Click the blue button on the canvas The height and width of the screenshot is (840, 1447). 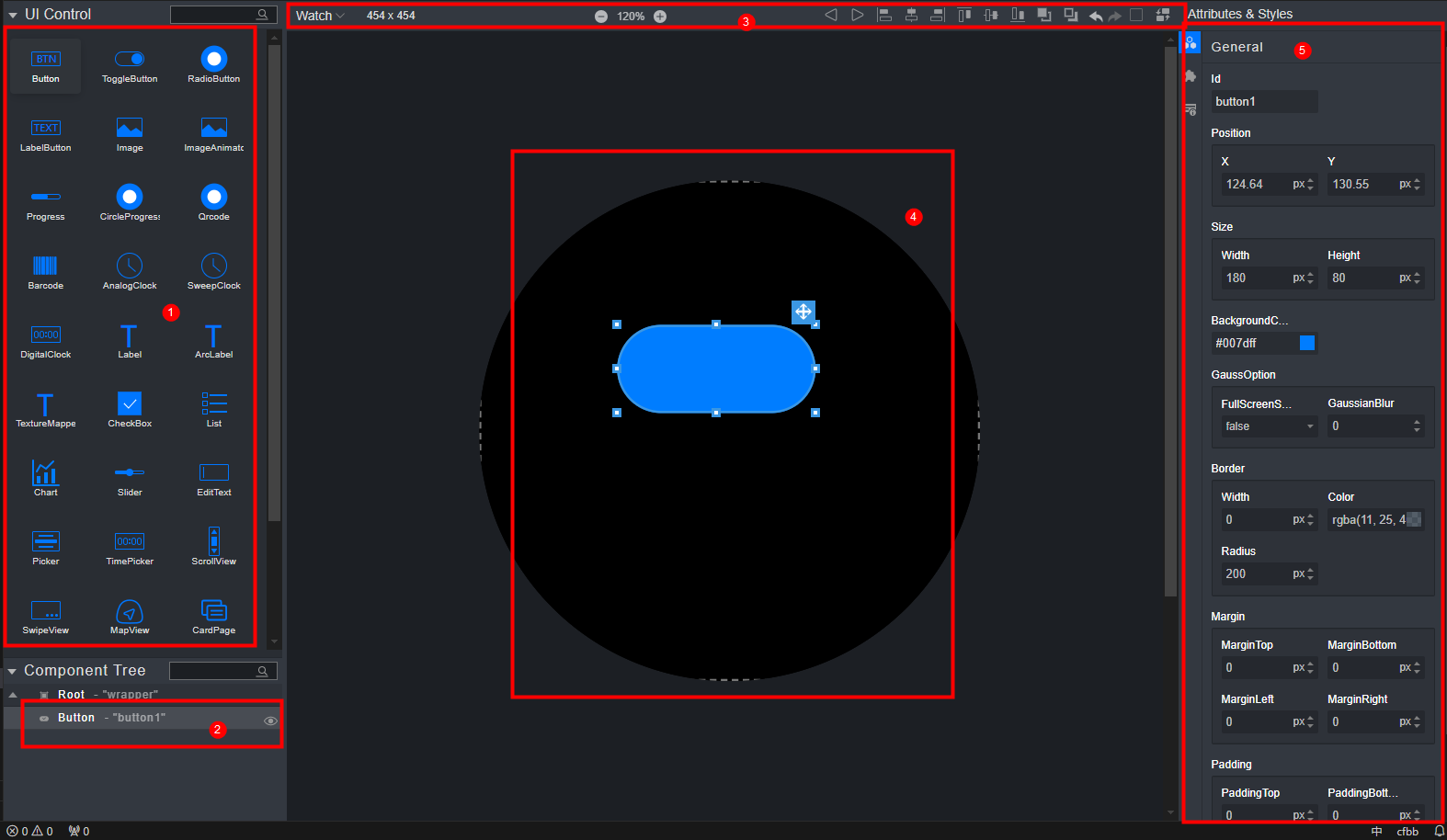tap(715, 369)
